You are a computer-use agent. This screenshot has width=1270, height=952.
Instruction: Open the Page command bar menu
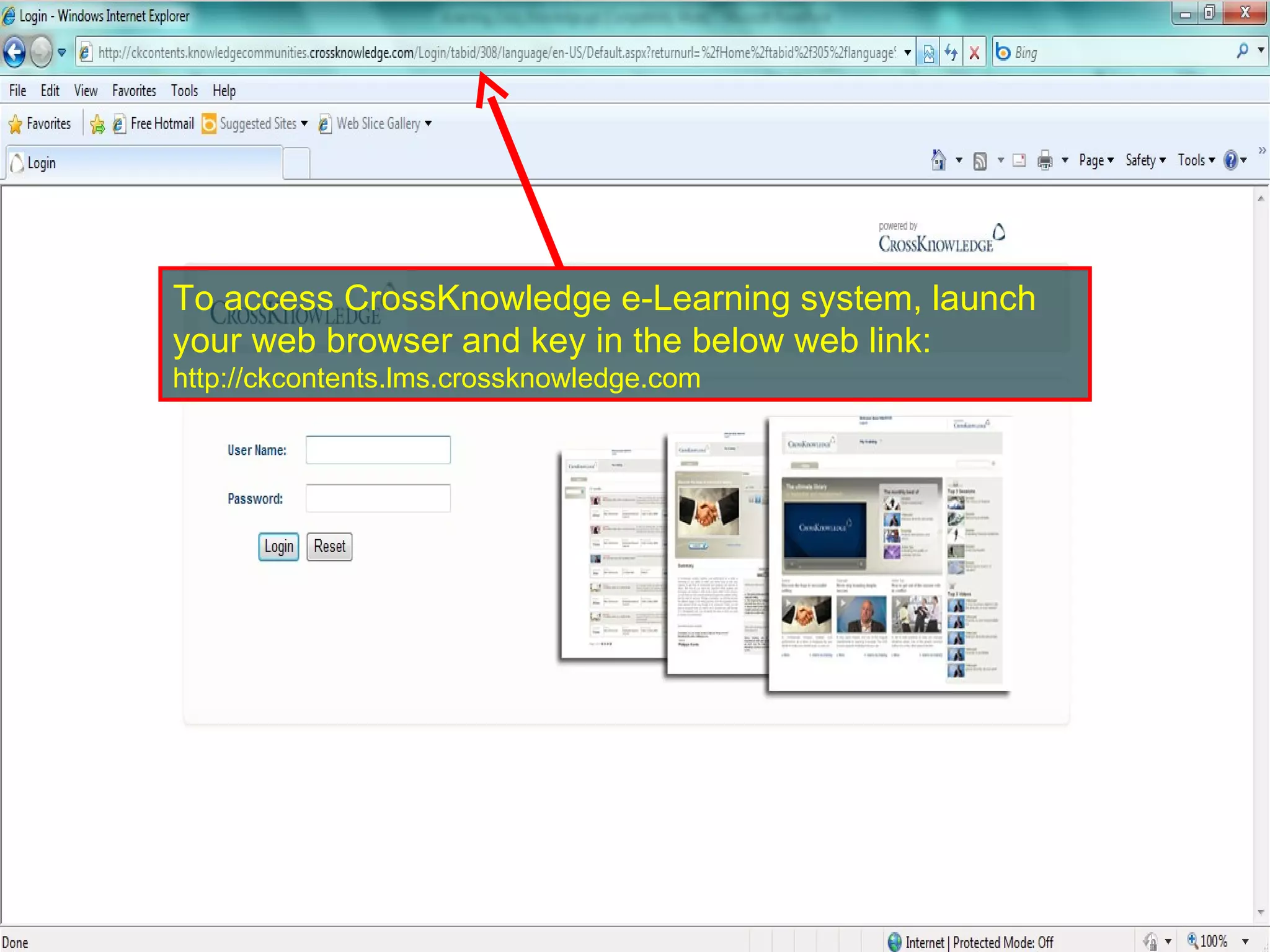click(x=1096, y=161)
